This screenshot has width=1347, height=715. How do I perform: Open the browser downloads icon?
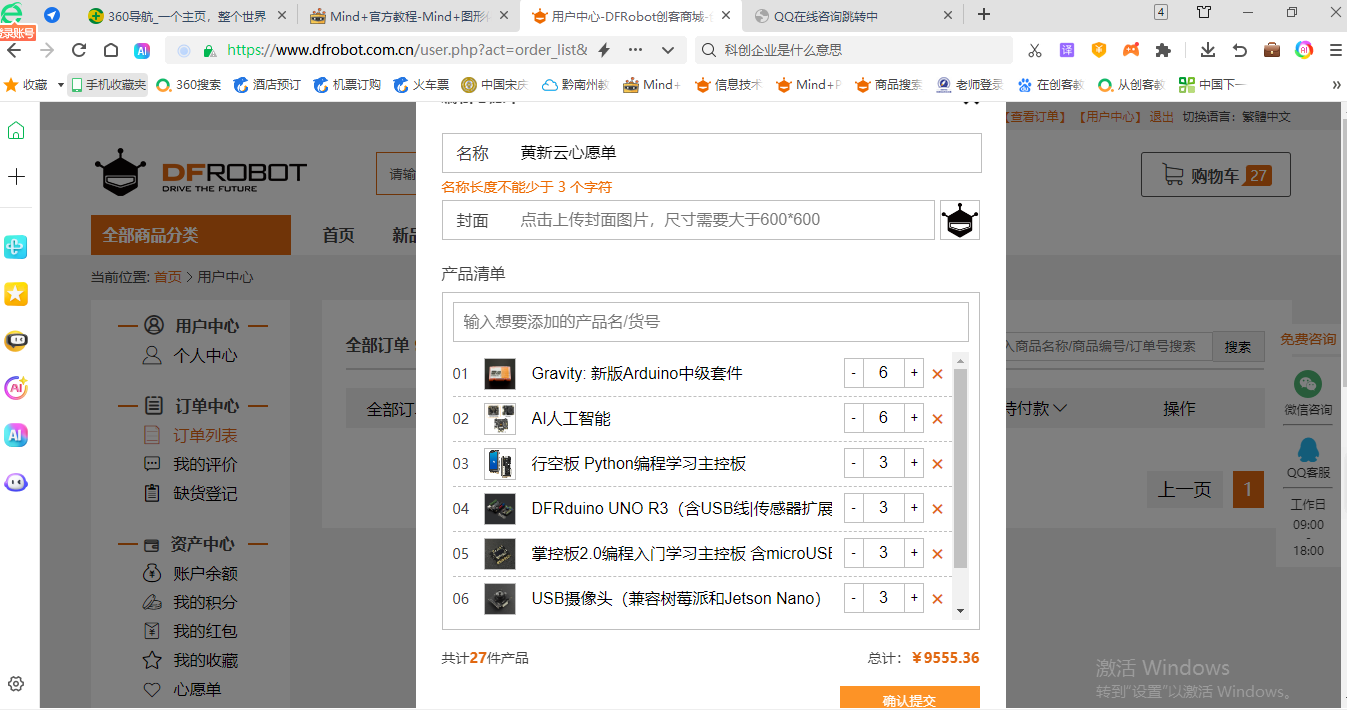click(x=1208, y=50)
